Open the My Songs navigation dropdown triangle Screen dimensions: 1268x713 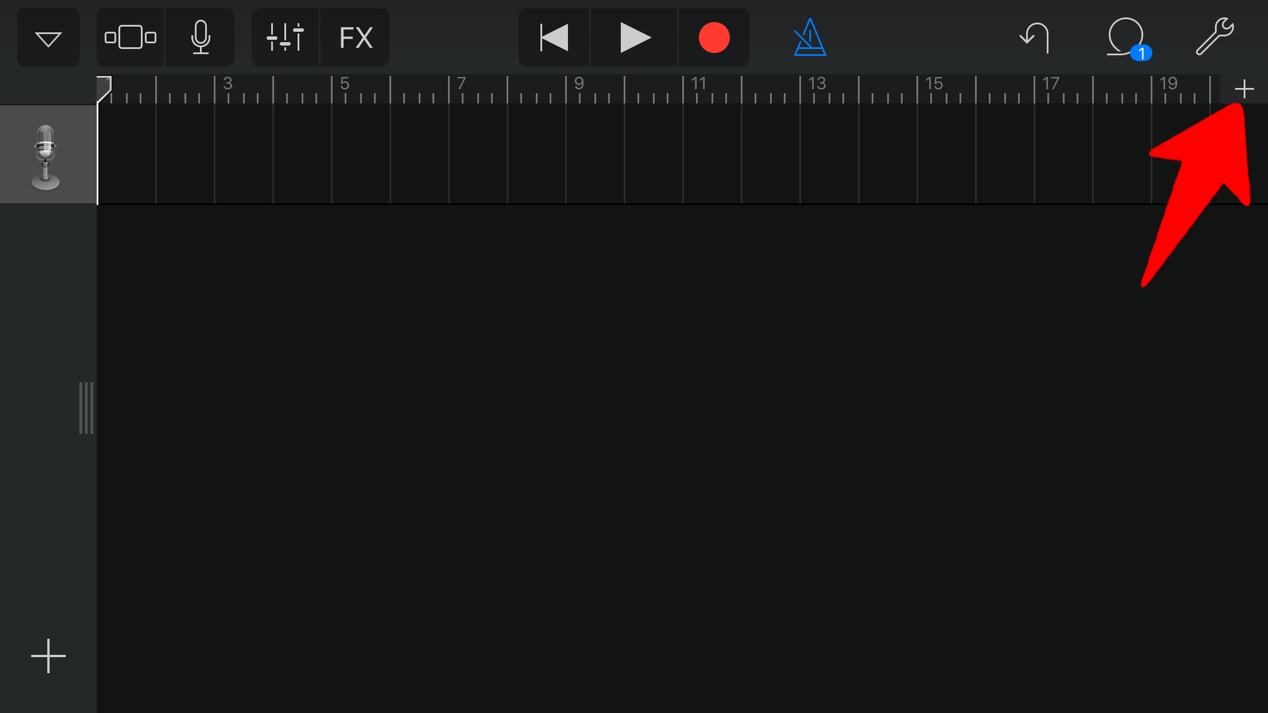pos(48,38)
